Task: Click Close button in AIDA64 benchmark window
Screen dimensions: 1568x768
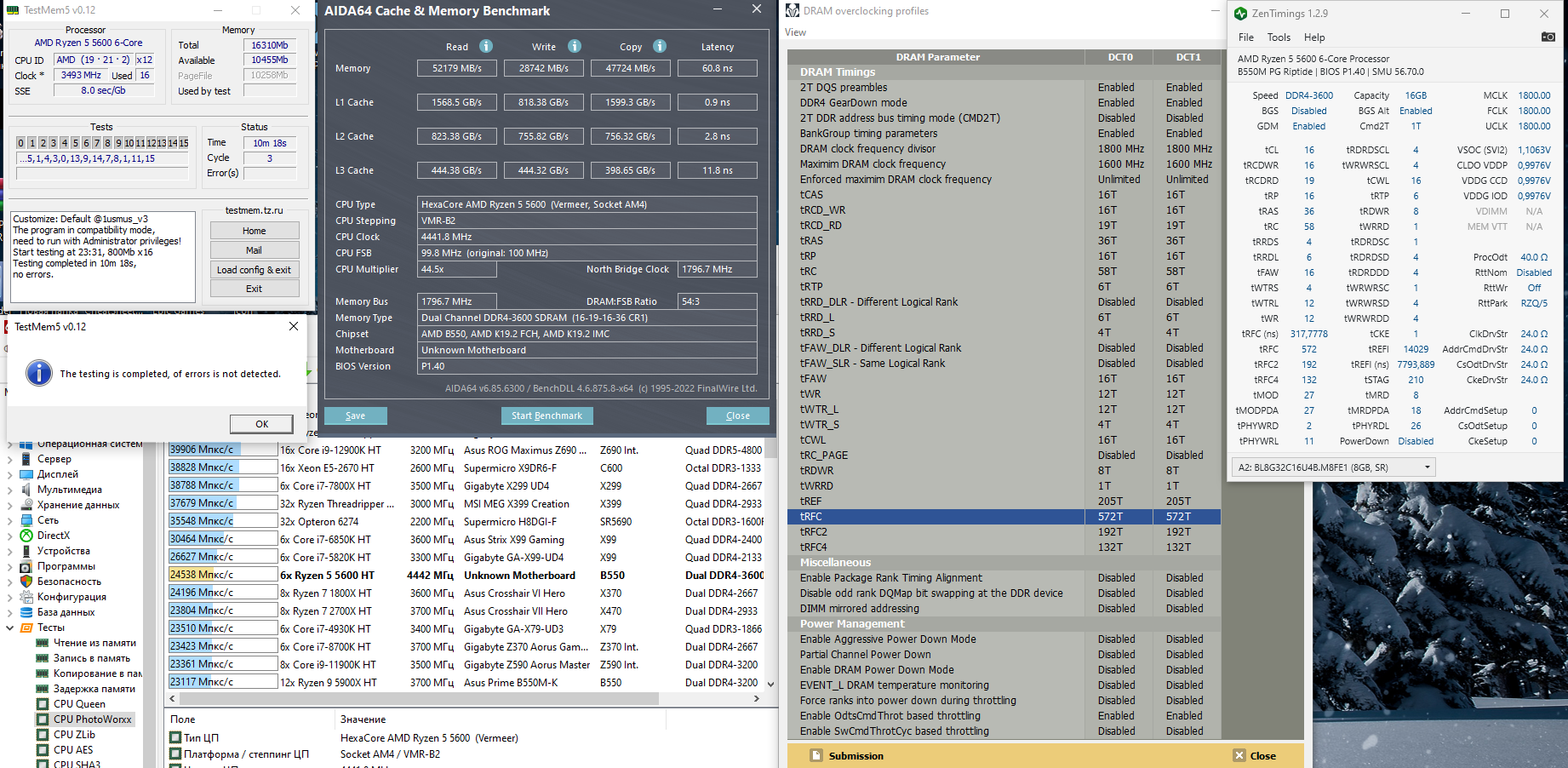Action: 738,416
